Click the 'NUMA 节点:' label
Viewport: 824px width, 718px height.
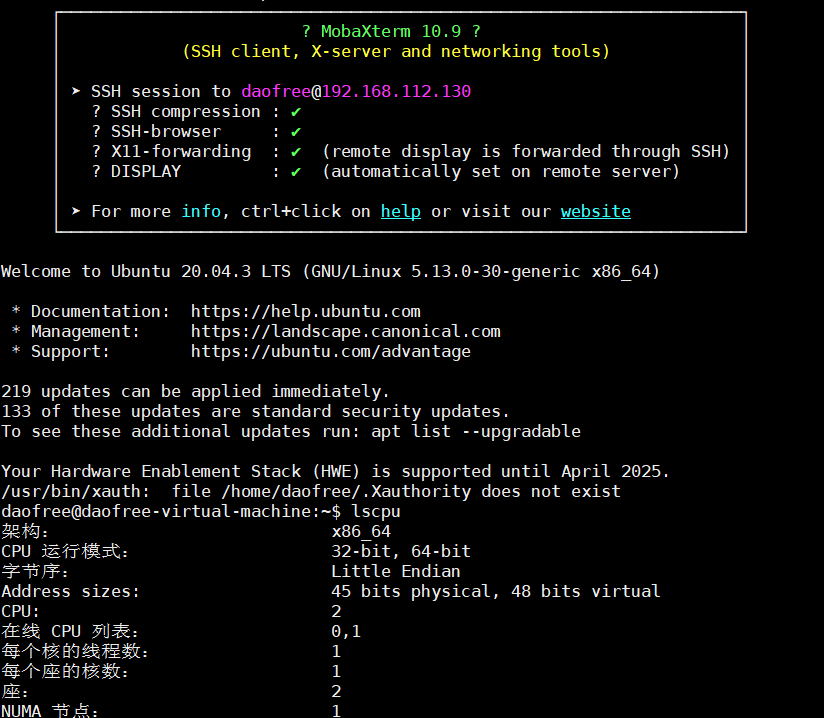pos(50,711)
